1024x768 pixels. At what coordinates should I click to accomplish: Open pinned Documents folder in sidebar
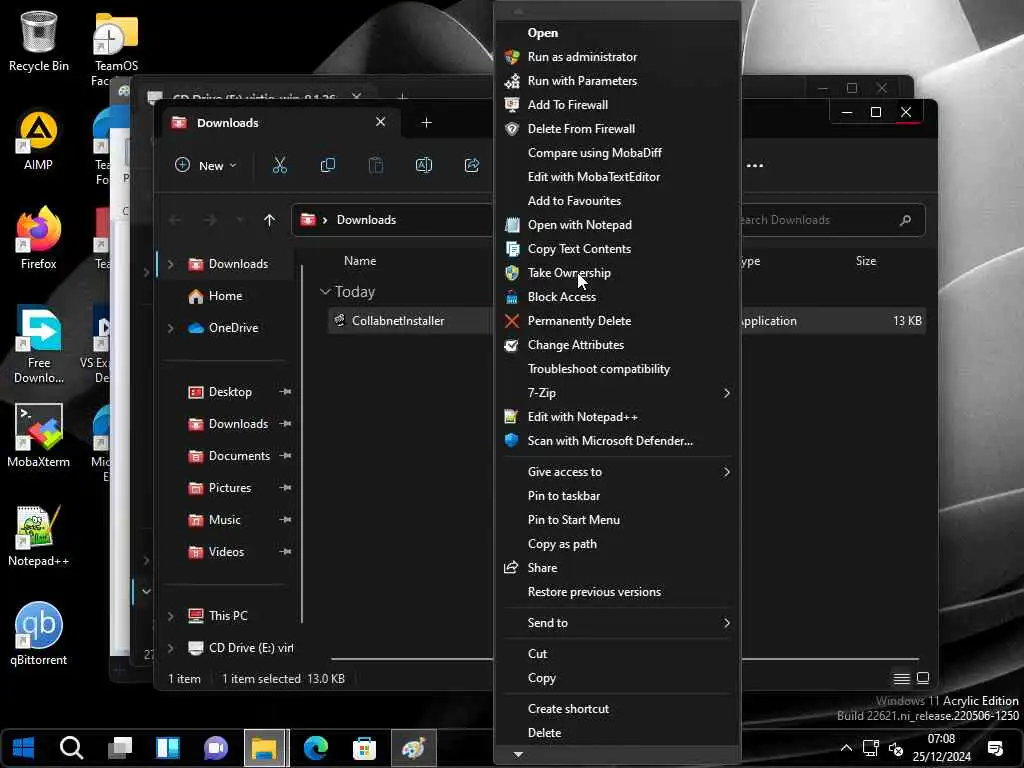pos(239,456)
